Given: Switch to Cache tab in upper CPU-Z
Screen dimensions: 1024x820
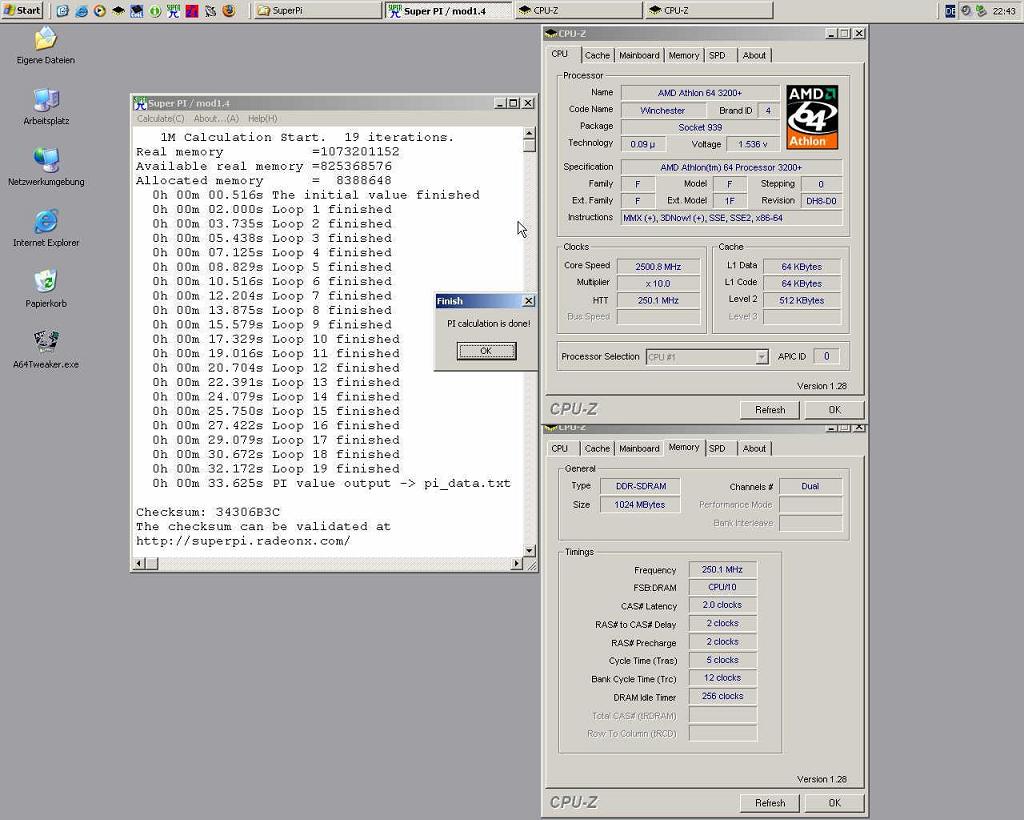Looking at the screenshot, I should [597, 55].
